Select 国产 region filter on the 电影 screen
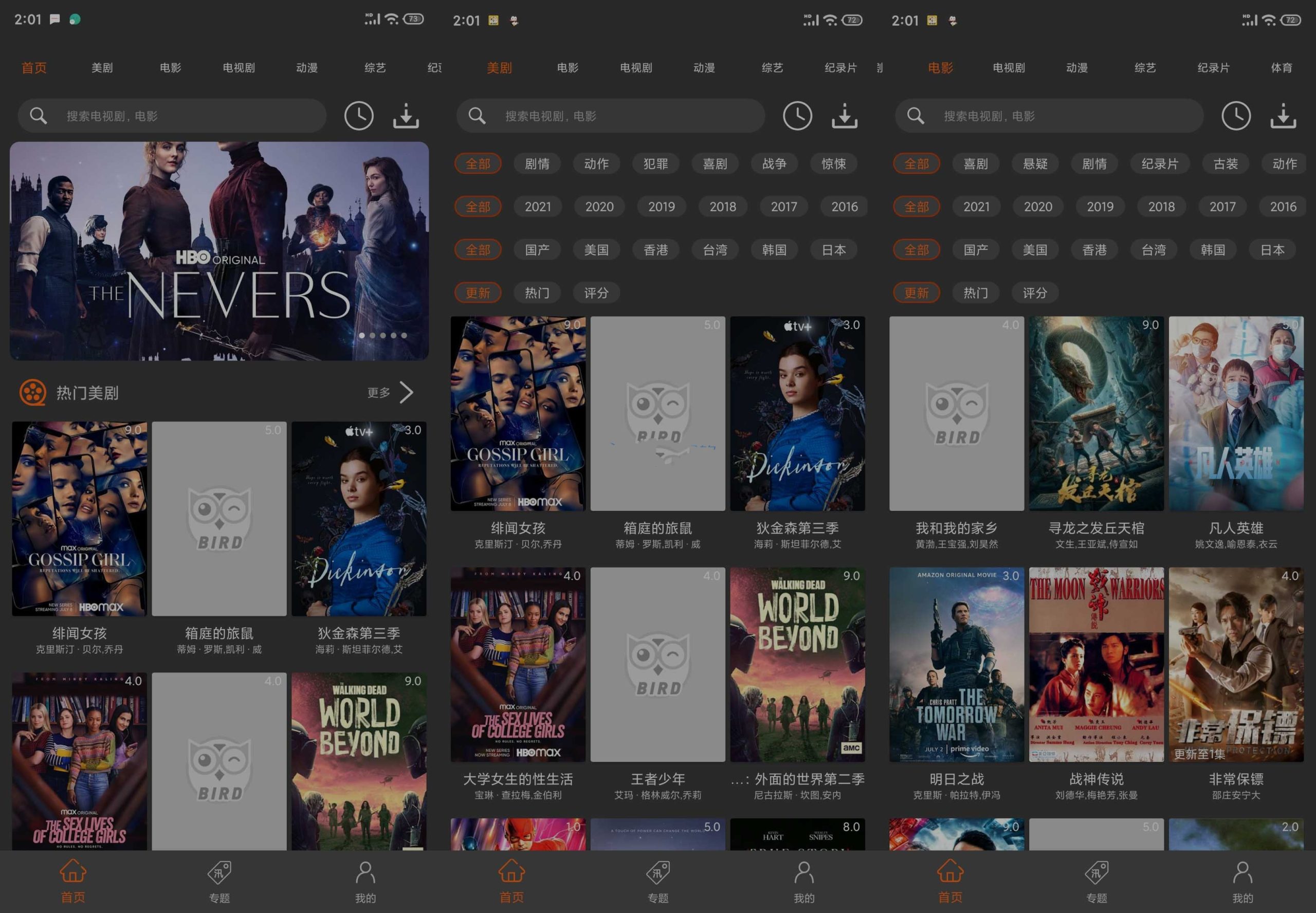This screenshot has width=1316, height=913. click(976, 249)
